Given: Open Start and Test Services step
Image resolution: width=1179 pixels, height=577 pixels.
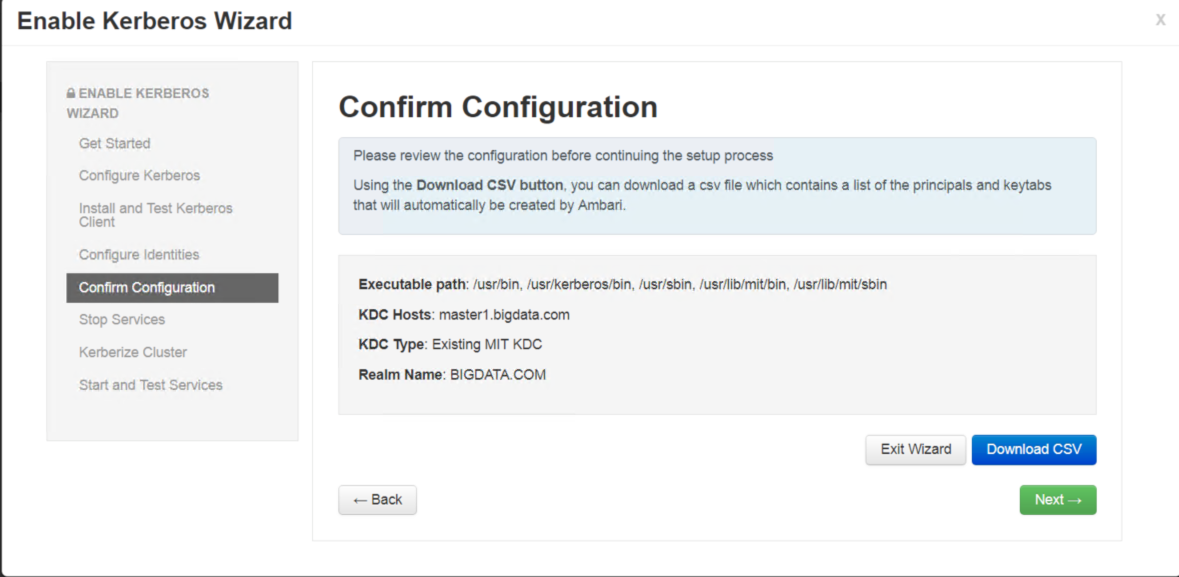Looking at the screenshot, I should [150, 385].
